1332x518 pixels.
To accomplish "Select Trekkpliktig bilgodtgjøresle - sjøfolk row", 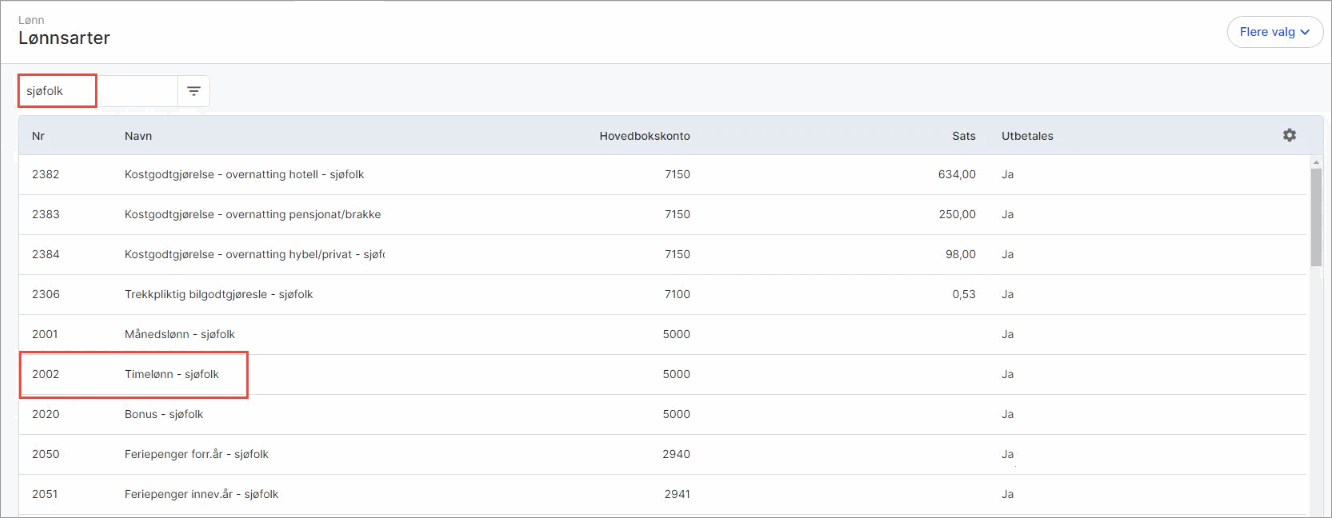I will (x=664, y=295).
